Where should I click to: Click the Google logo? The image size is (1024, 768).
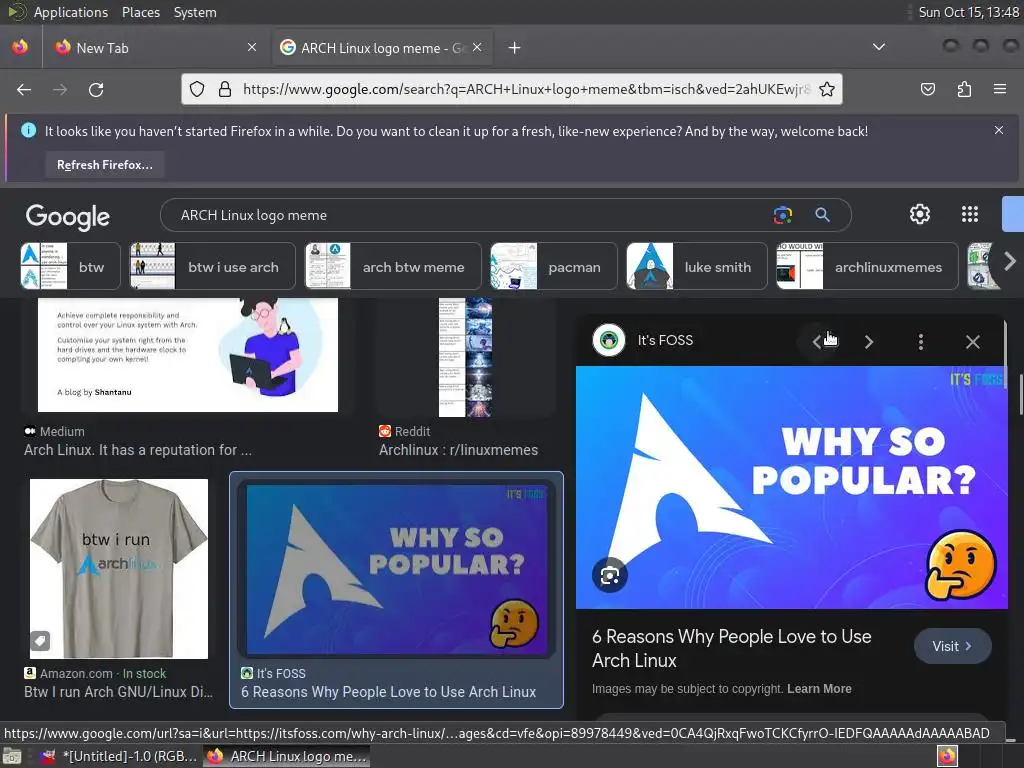[68, 216]
